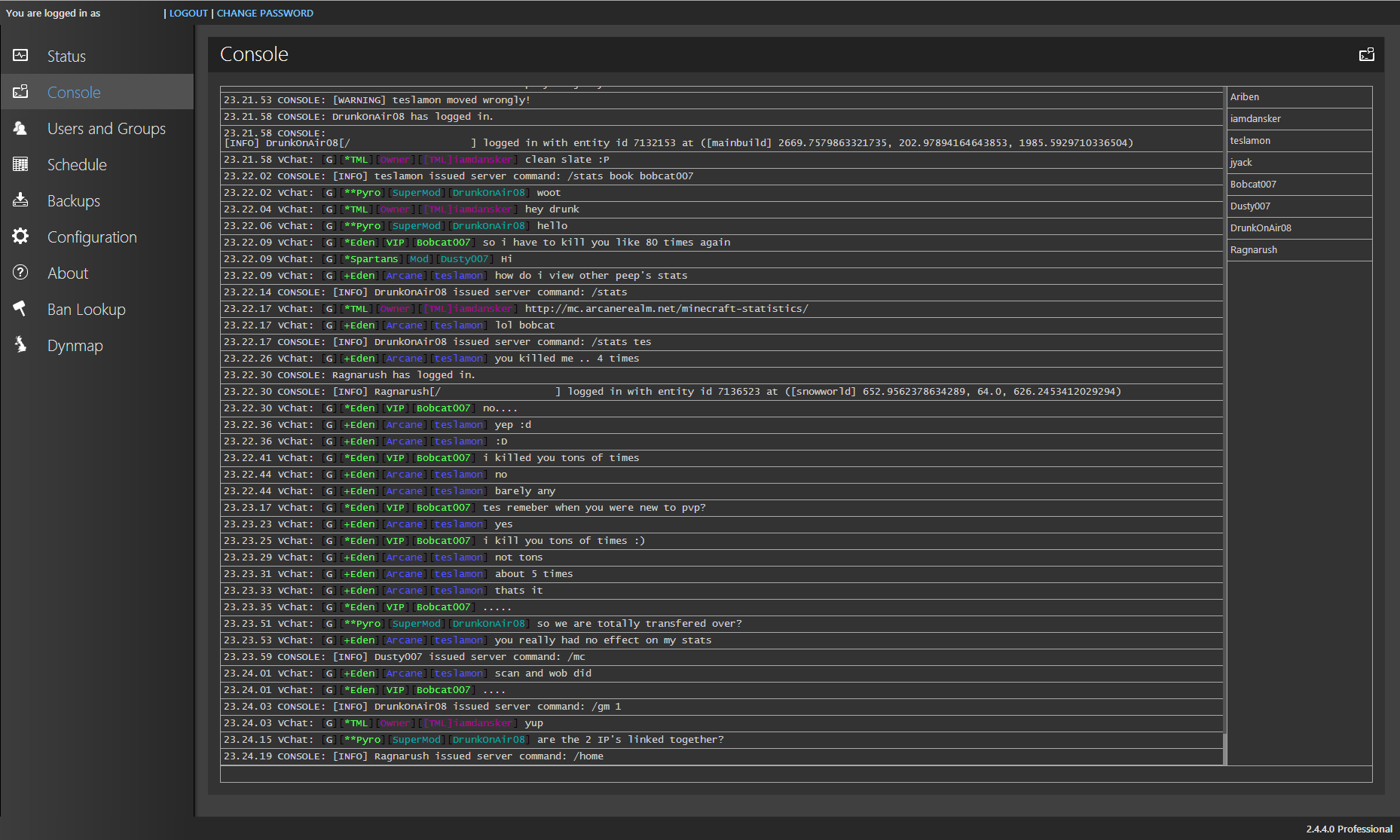
Task: Click the About question-mark icon
Action: (x=20, y=273)
